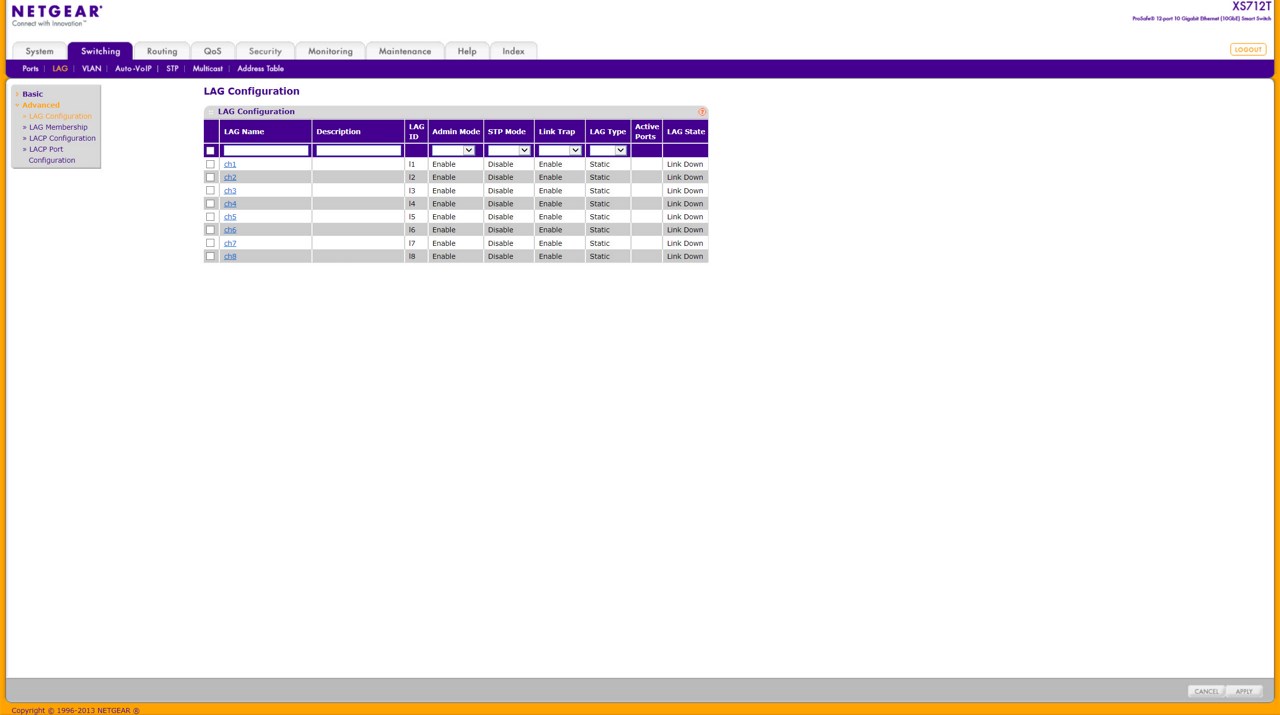Open the Help tab
This screenshot has height=715, width=1280.
coord(467,51)
